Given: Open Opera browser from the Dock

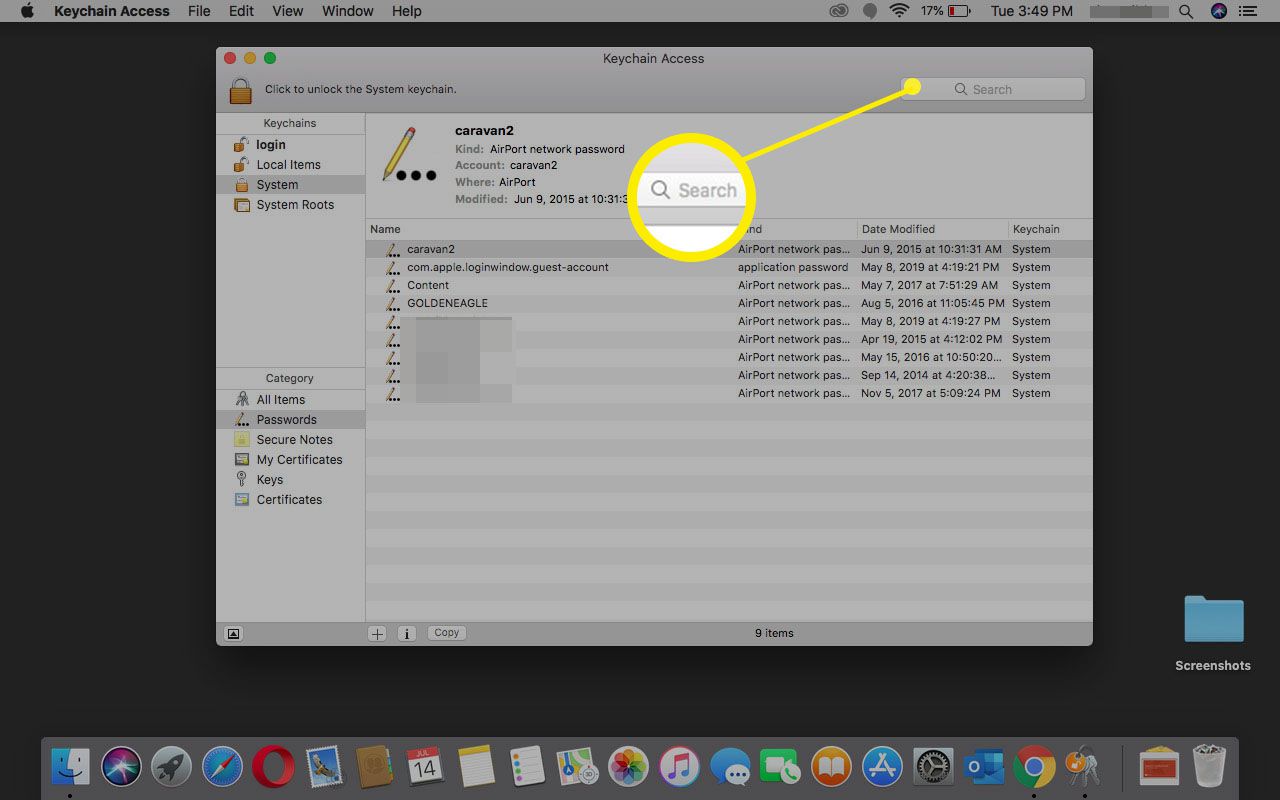Looking at the screenshot, I should click(x=273, y=768).
